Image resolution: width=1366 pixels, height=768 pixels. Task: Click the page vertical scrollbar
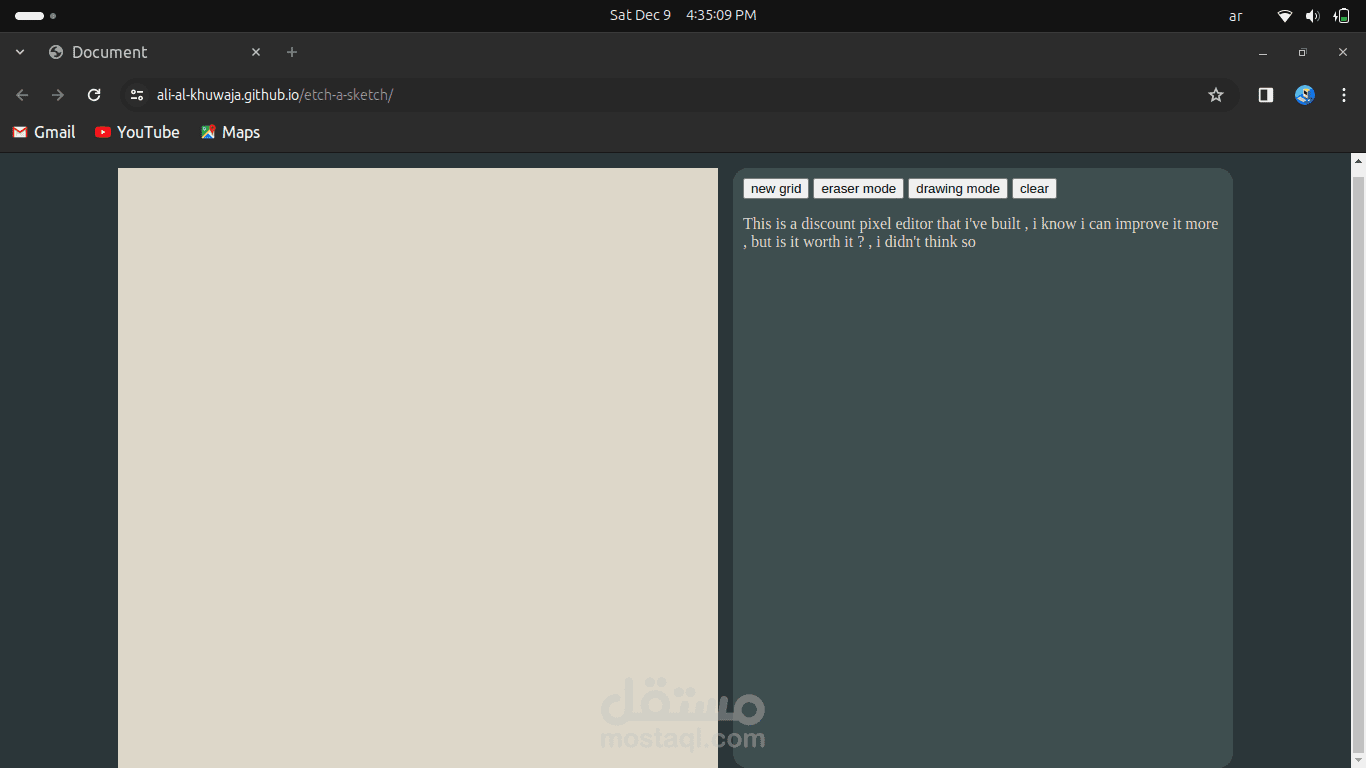click(x=1358, y=464)
